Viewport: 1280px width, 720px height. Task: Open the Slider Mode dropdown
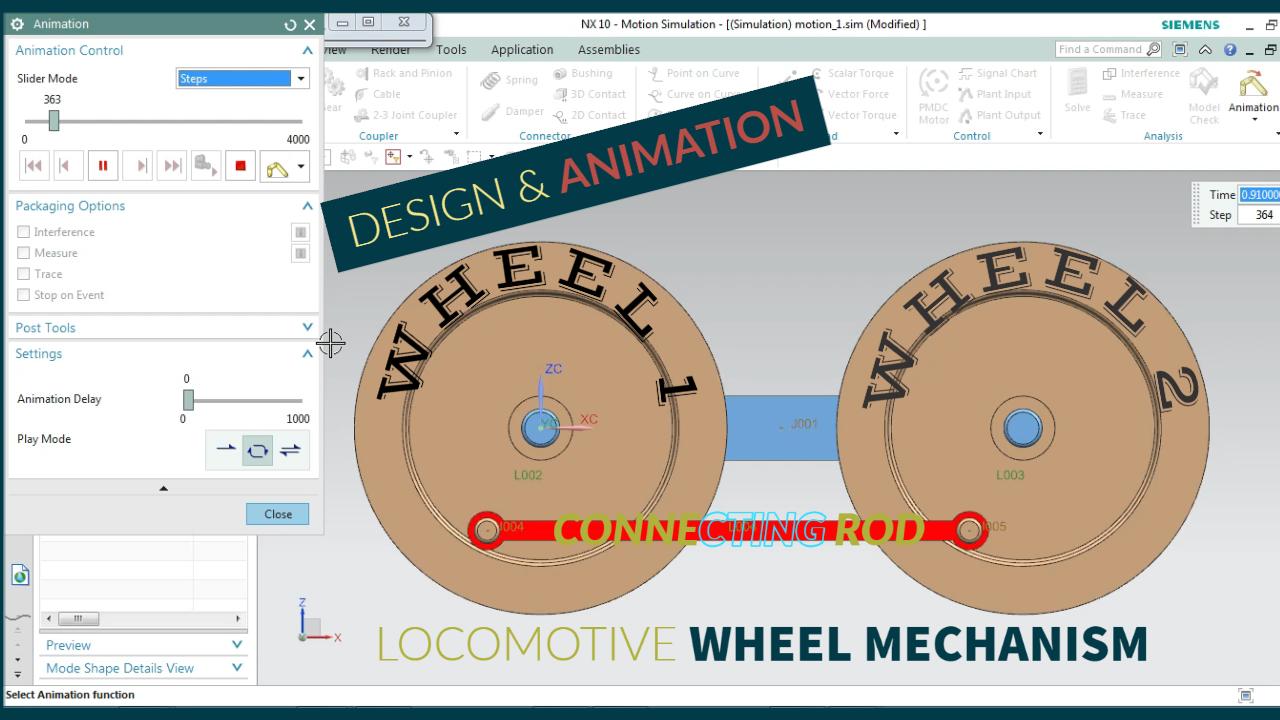tap(300, 79)
